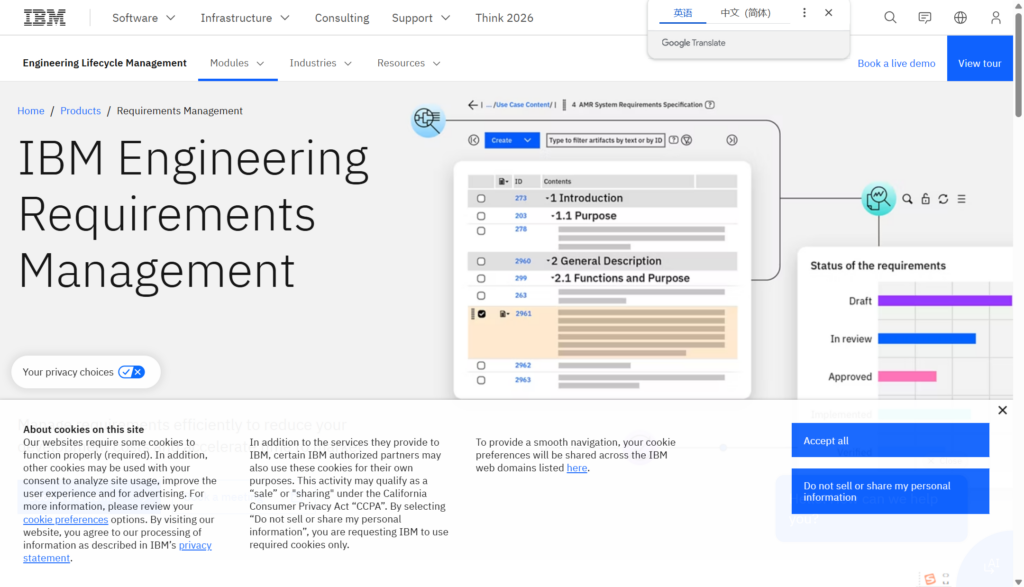Go to Products breadcrumb link
Screen dimensions: 1024x587
80,111
